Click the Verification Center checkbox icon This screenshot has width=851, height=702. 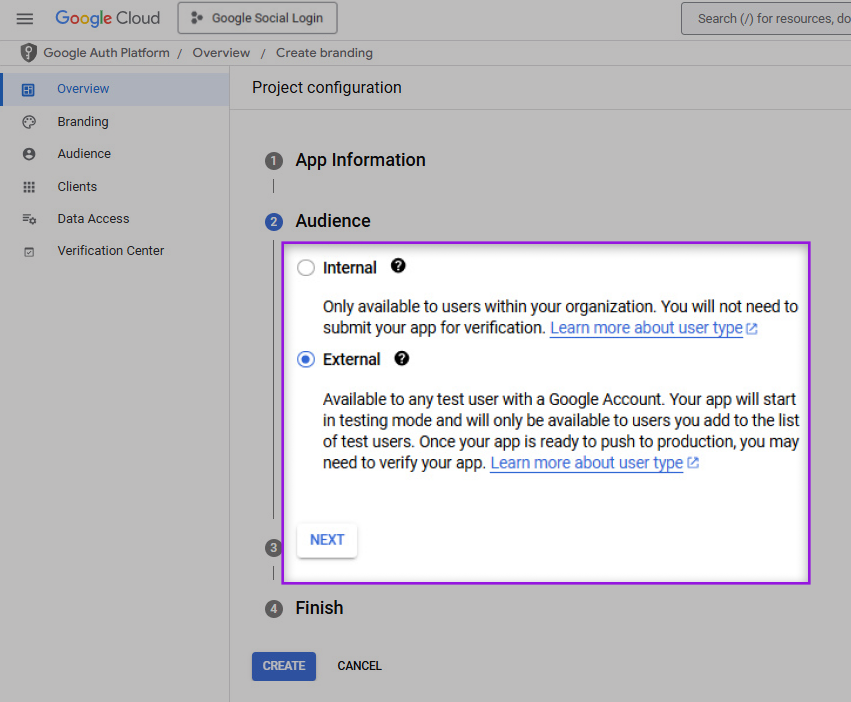coord(29,251)
